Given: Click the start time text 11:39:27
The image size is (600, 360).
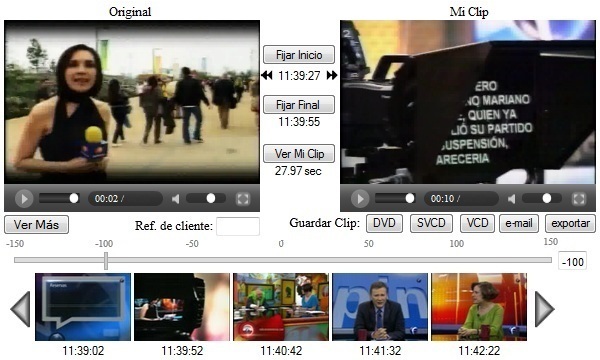Looking at the screenshot, I should click(299, 76).
